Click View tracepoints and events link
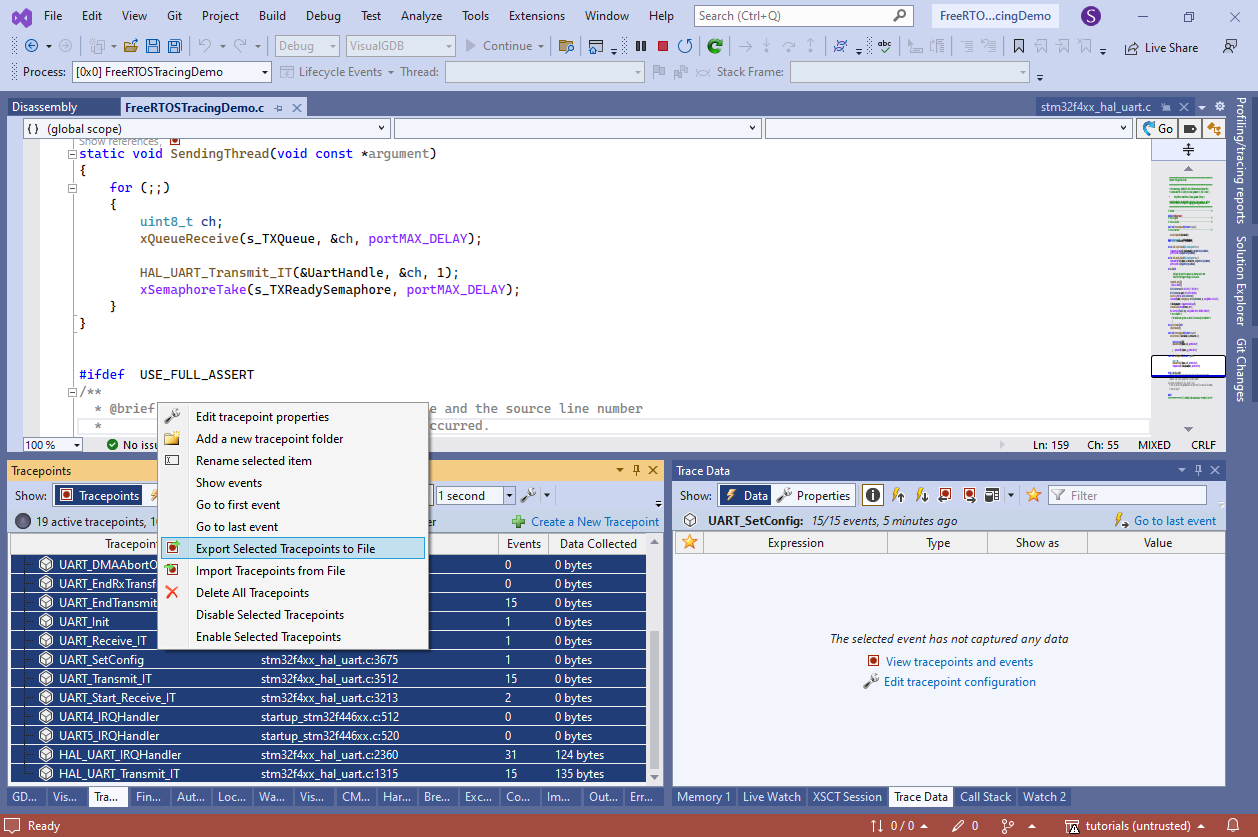This screenshot has height=837, width=1258. click(959, 662)
